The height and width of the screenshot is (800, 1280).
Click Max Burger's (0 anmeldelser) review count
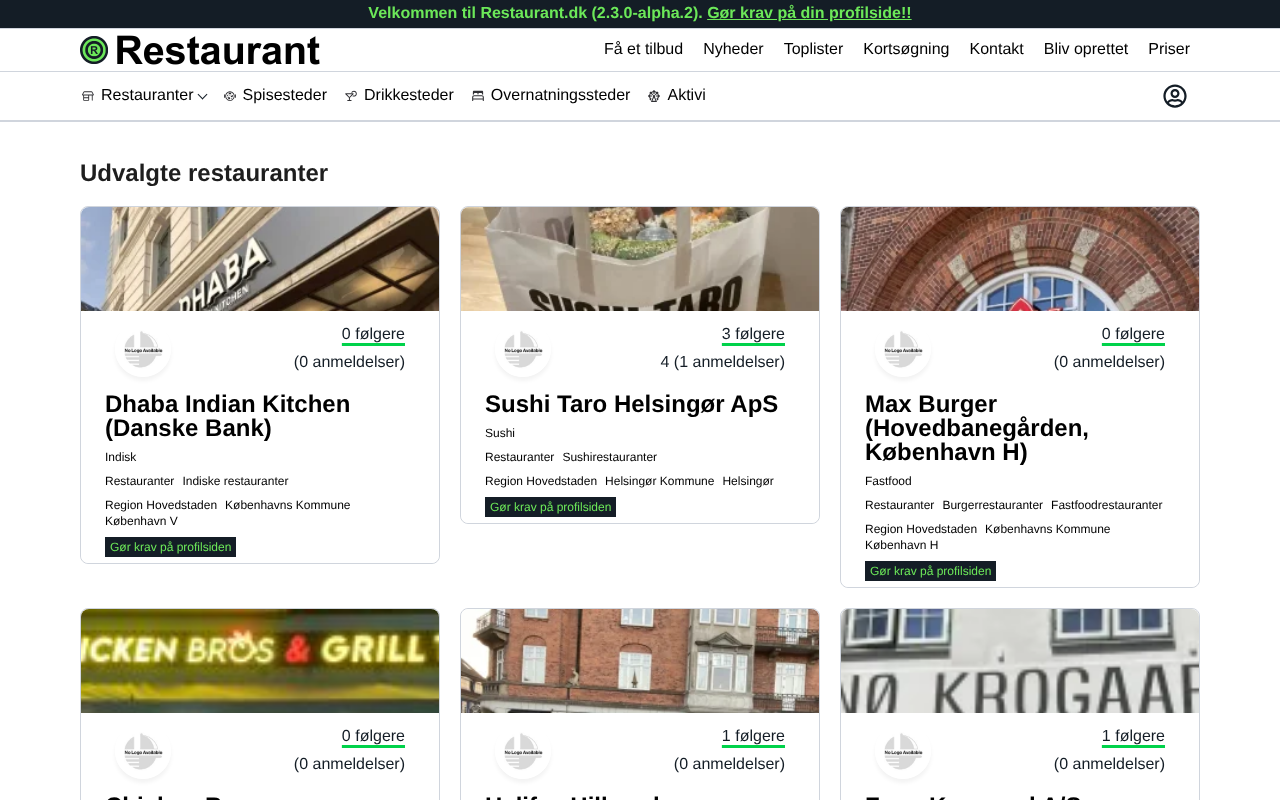point(1109,362)
